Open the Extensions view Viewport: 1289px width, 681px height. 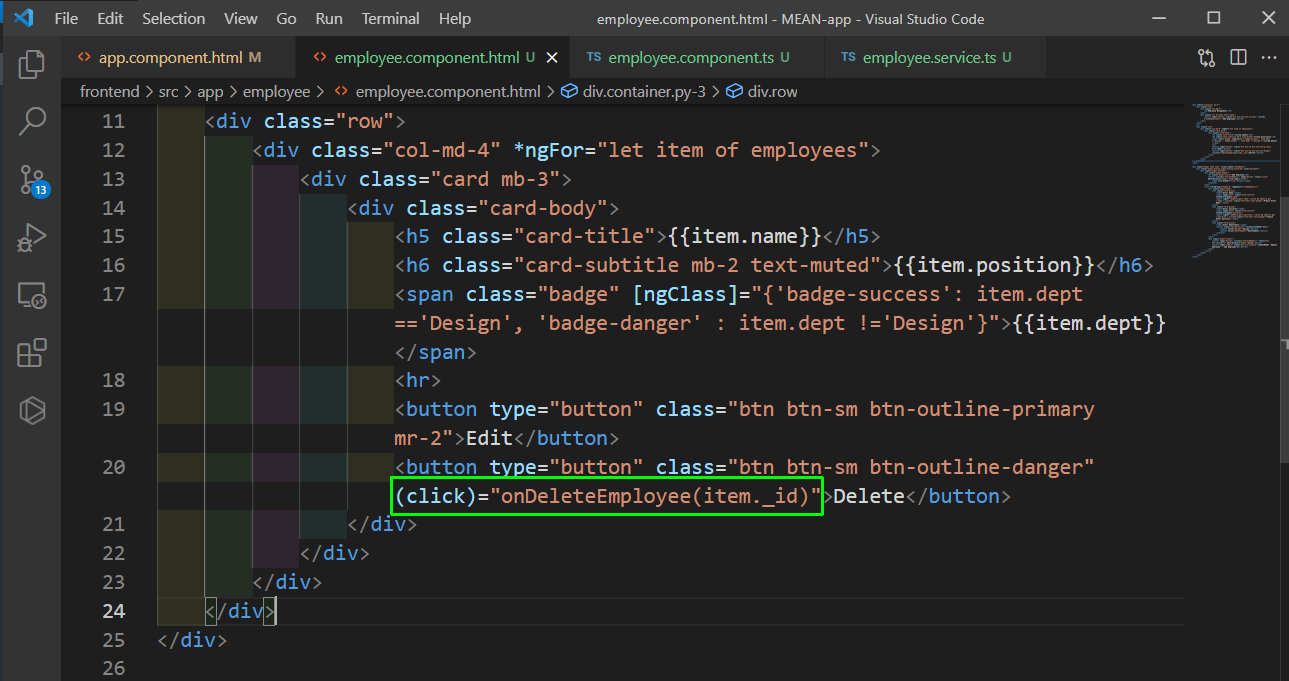point(31,353)
